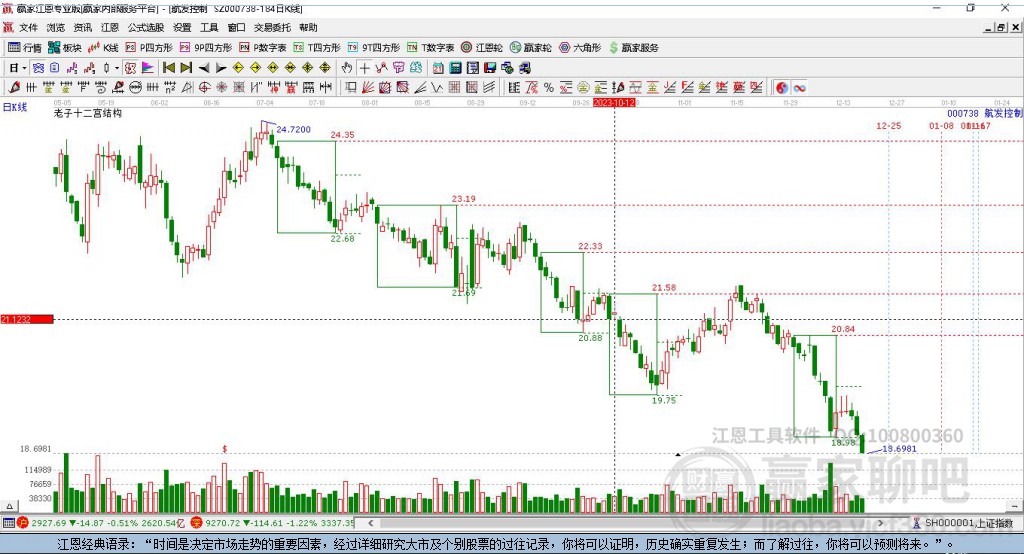
Task: Click the first yellow diamond arrow icon
Action: tap(238, 68)
